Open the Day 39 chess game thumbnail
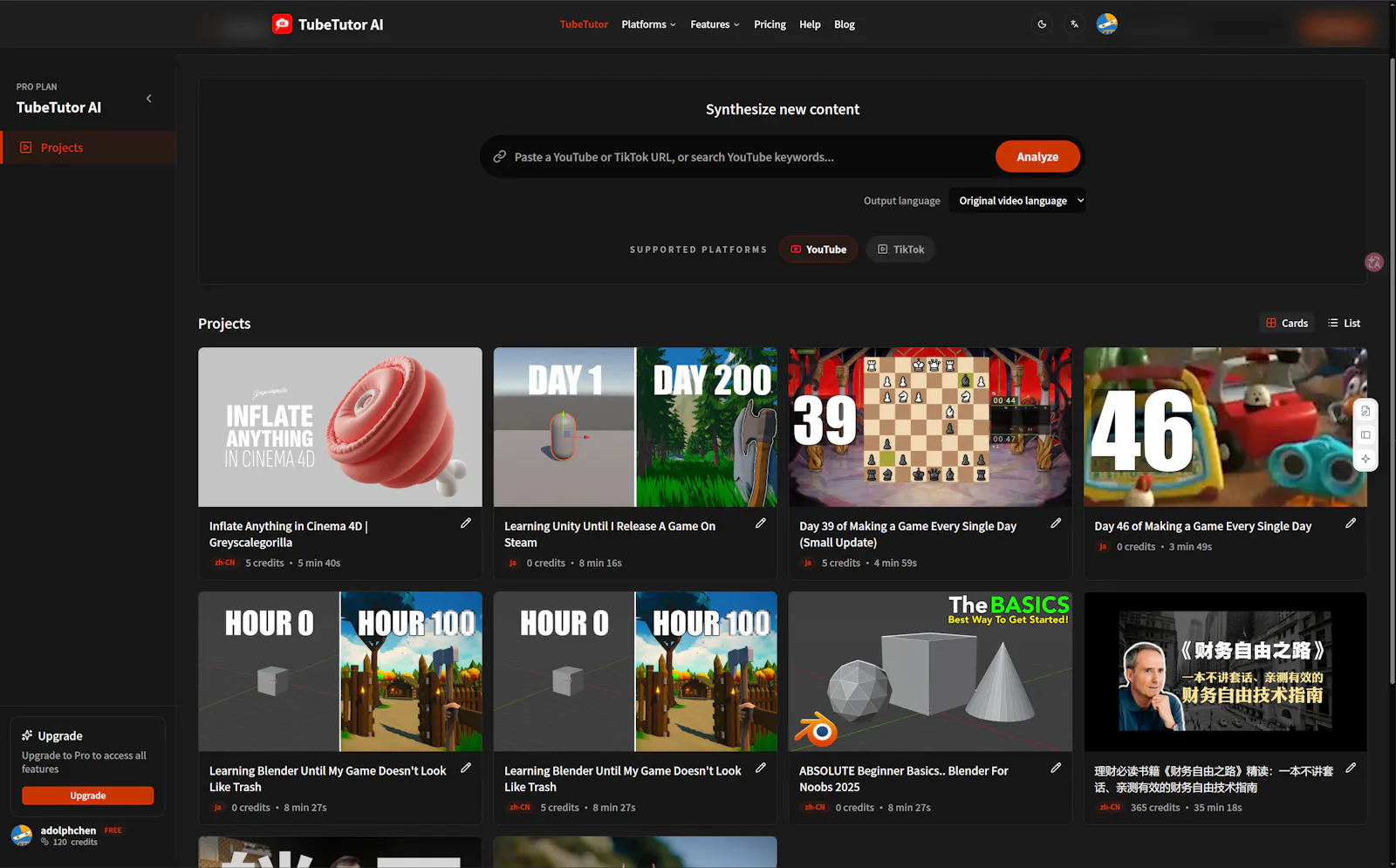The width and height of the screenshot is (1396, 868). 930,427
